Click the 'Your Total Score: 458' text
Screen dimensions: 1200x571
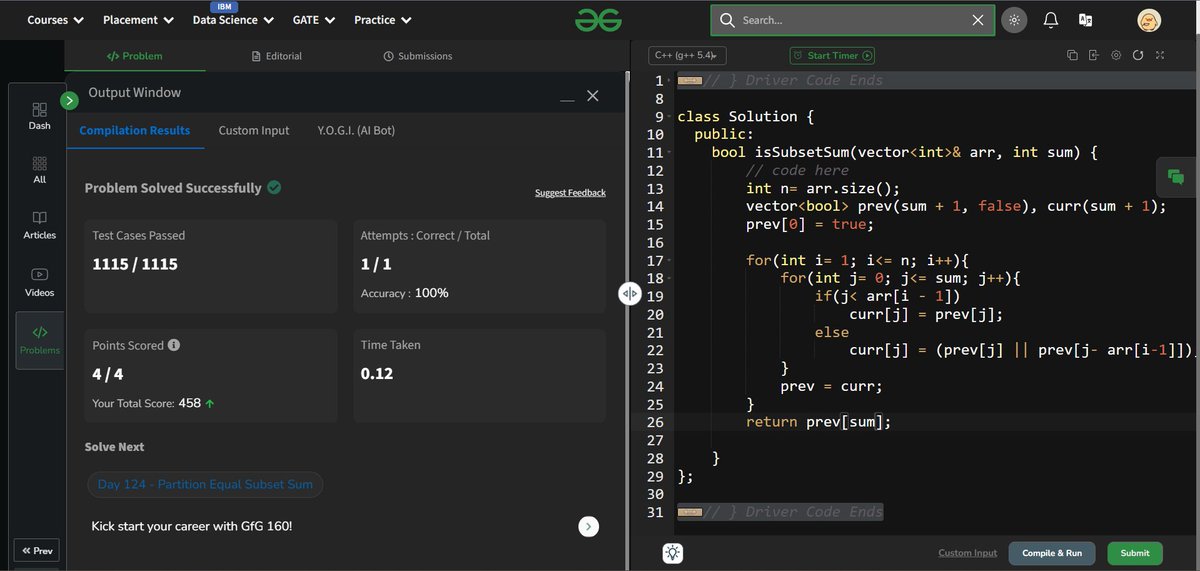tap(154, 403)
